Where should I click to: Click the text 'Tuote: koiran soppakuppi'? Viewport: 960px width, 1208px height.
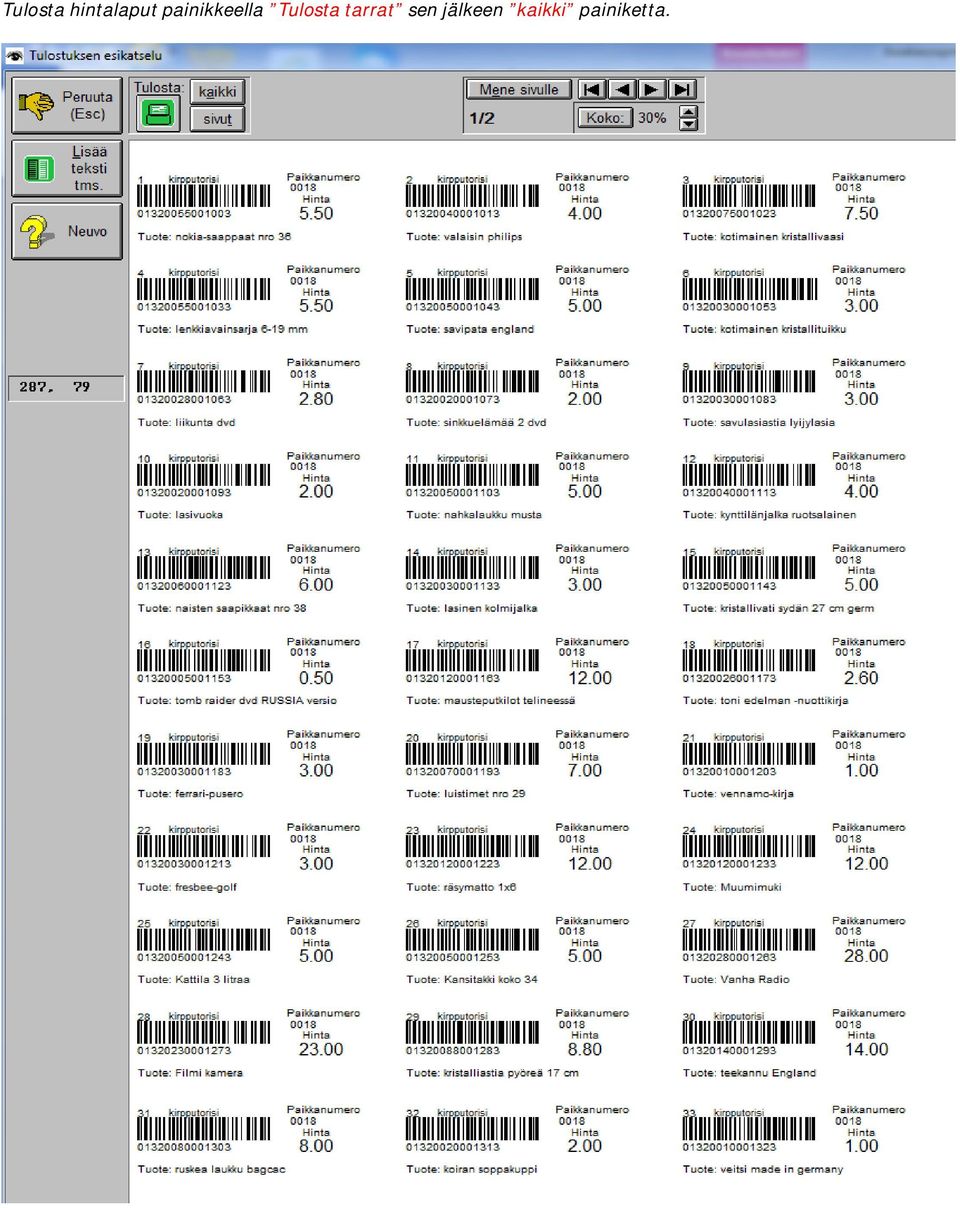(472, 1169)
